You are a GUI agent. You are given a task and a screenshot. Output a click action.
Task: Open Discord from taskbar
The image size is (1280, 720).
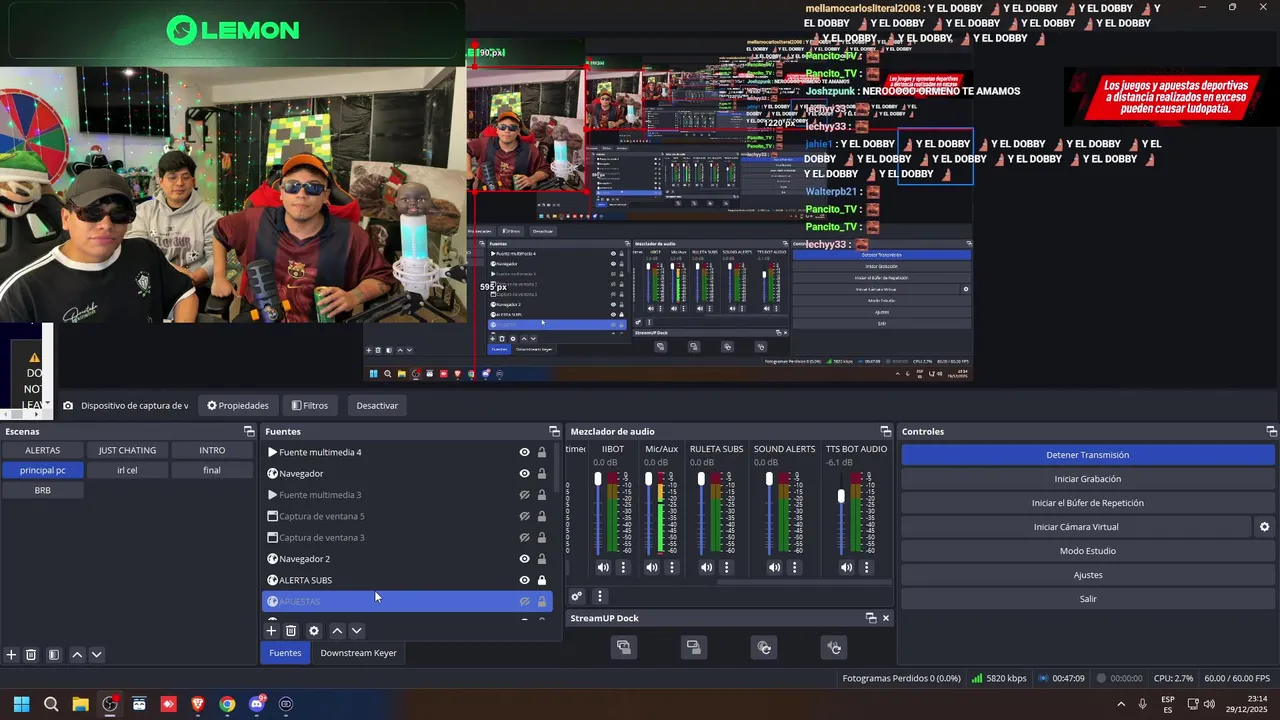[257, 704]
